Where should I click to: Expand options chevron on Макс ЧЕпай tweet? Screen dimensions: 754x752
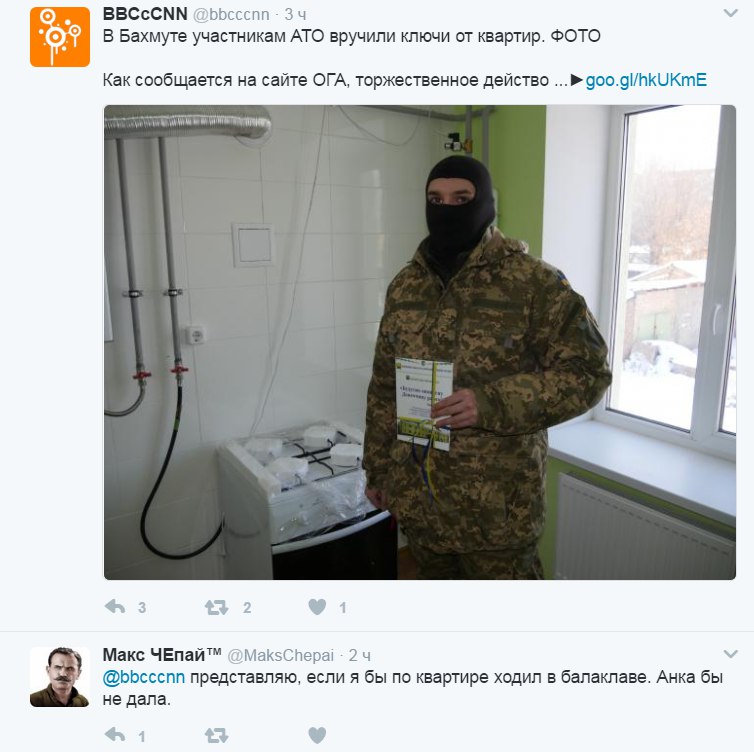(730, 654)
